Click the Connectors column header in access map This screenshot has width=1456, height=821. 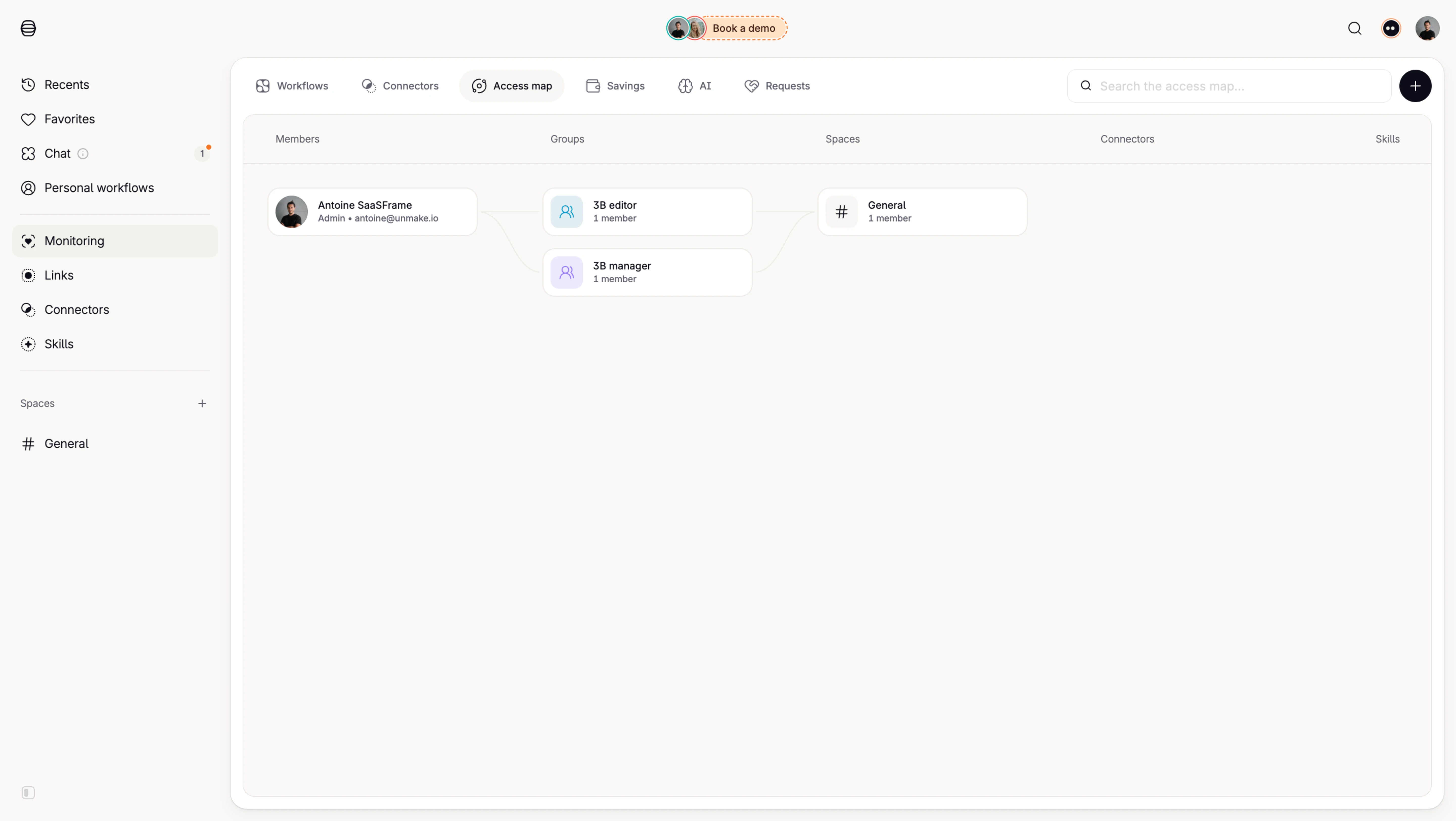(1127, 139)
